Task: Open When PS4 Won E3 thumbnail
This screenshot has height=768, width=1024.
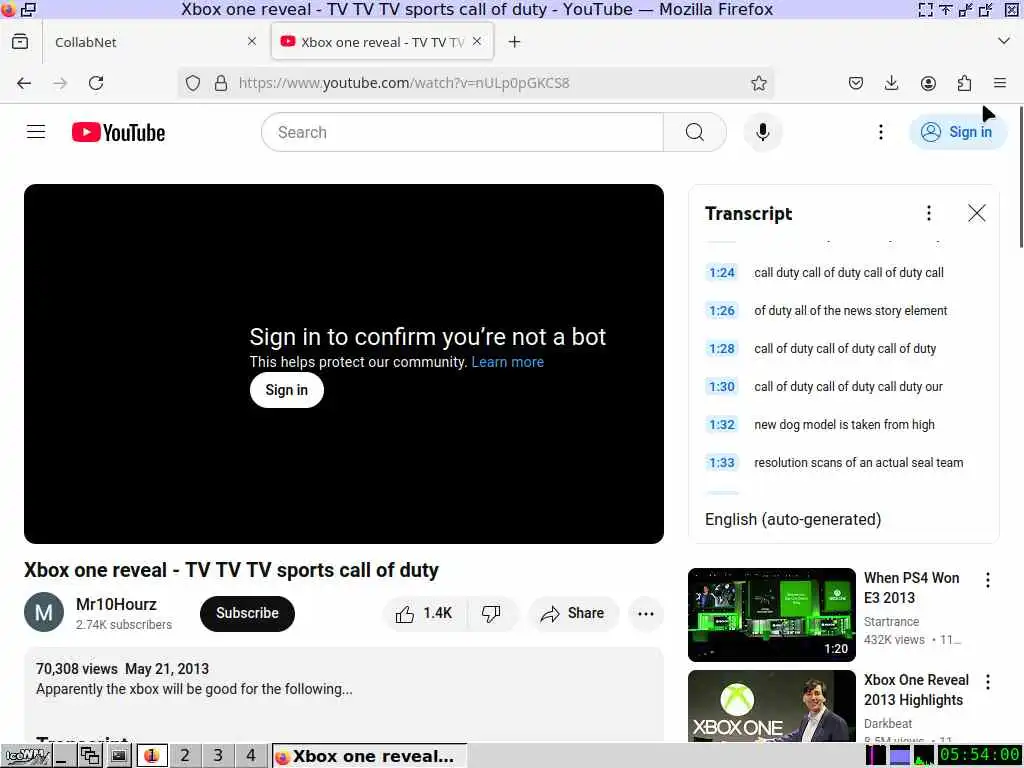Action: point(771,615)
